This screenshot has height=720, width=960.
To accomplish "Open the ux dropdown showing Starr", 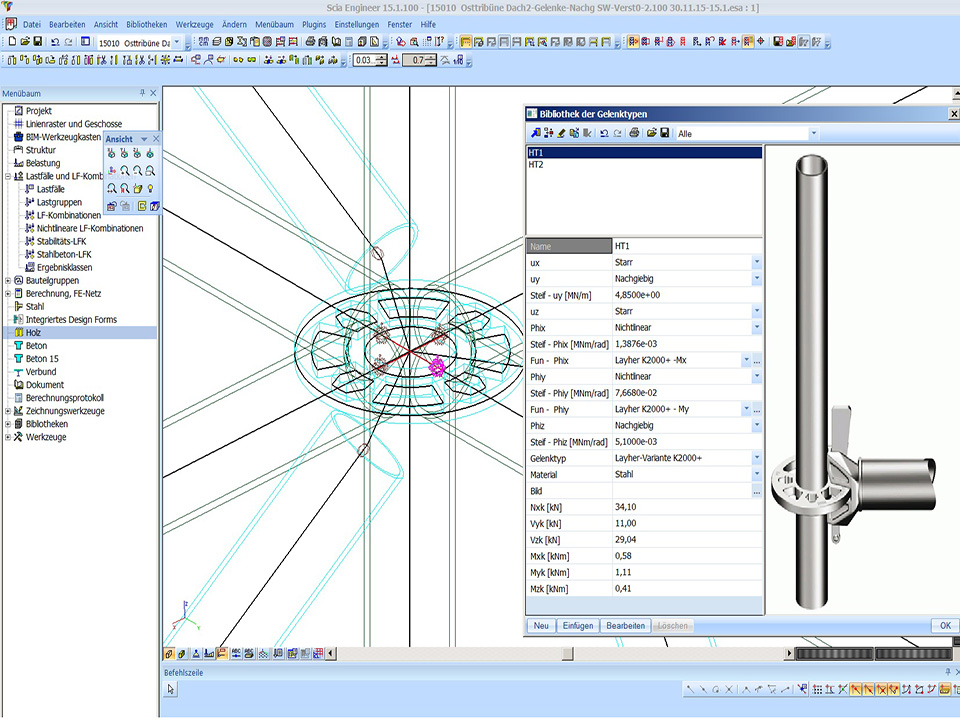I will (x=756, y=262).
